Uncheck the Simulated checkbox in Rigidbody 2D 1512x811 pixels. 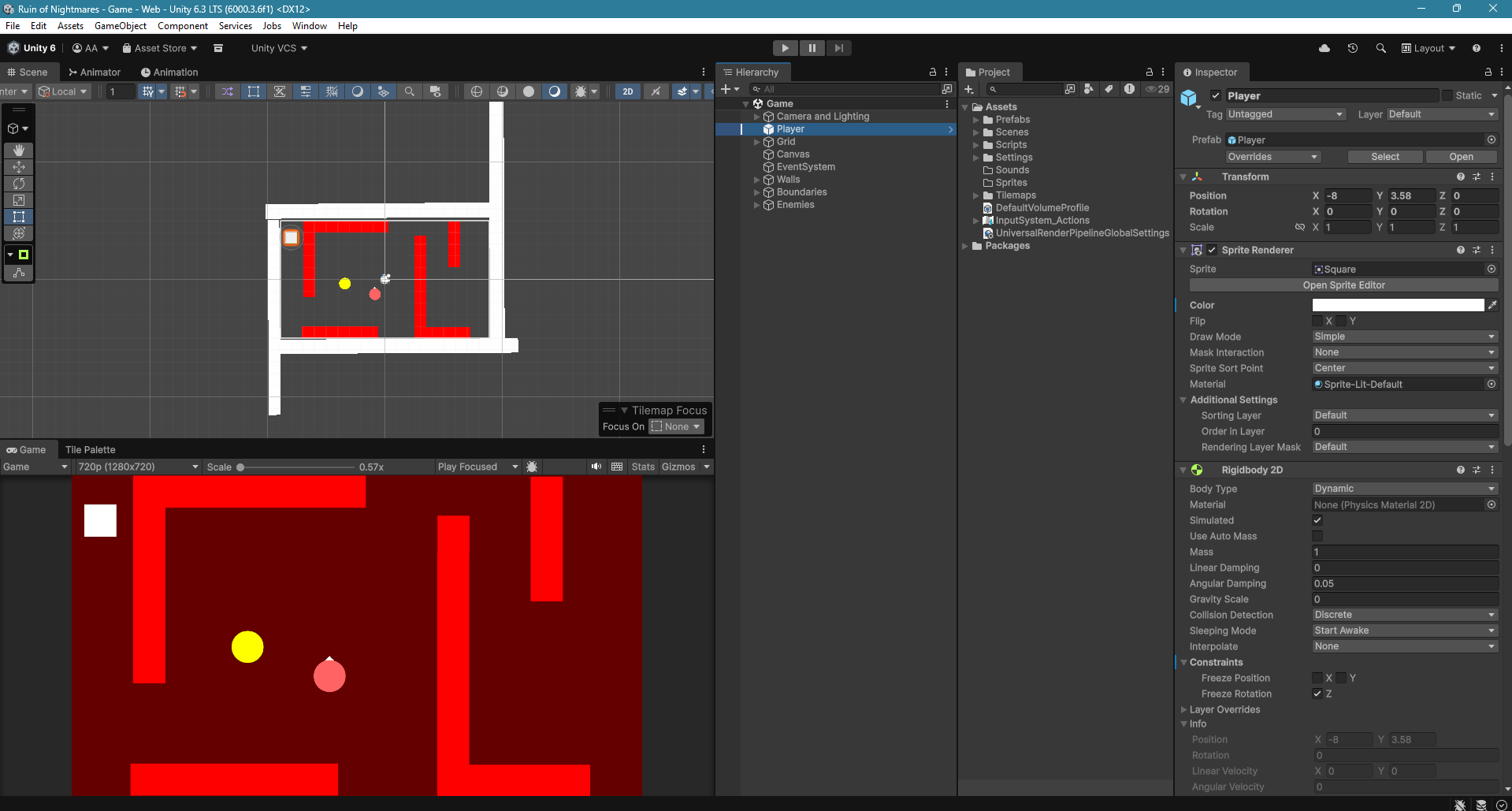1317,520
